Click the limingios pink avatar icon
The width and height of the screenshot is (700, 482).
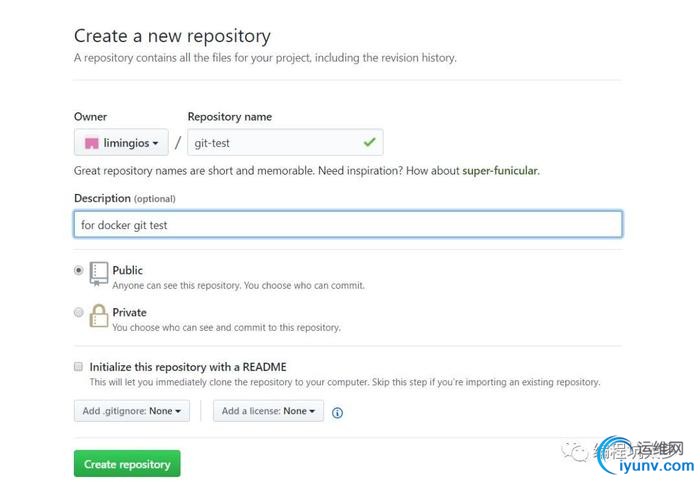pos(92,143)
